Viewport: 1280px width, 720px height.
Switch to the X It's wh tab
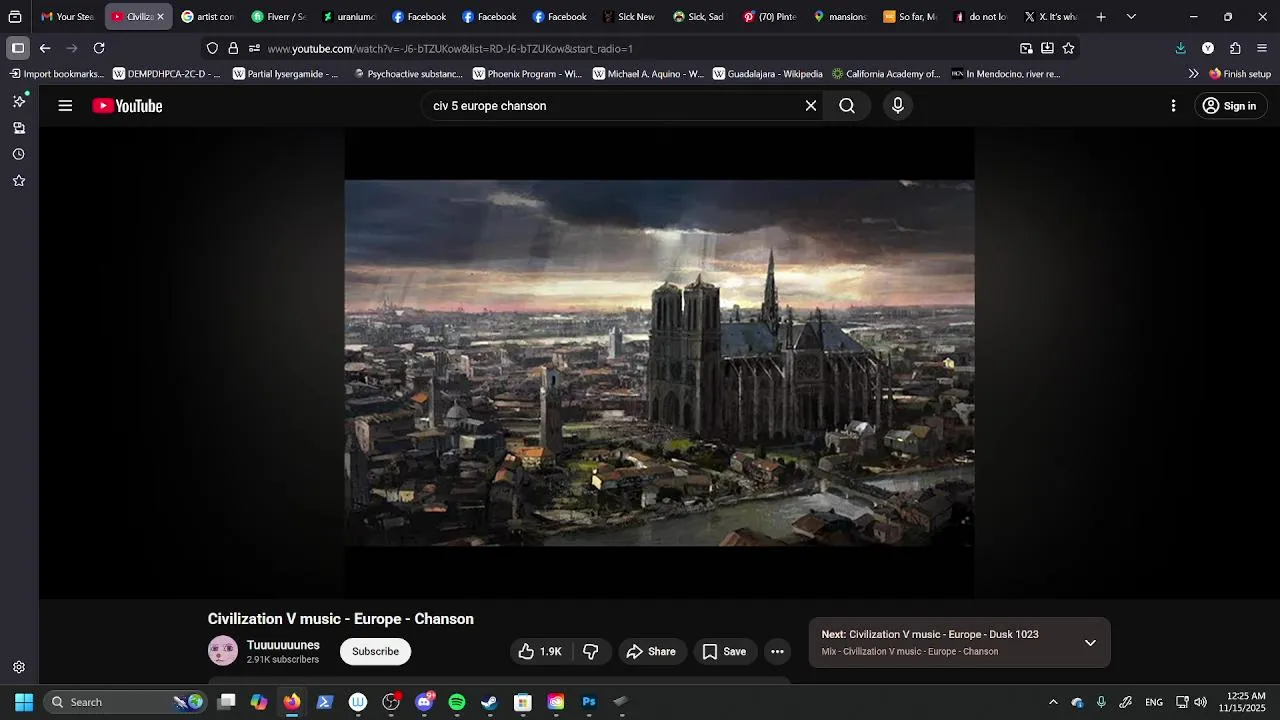click(1050, 17)
